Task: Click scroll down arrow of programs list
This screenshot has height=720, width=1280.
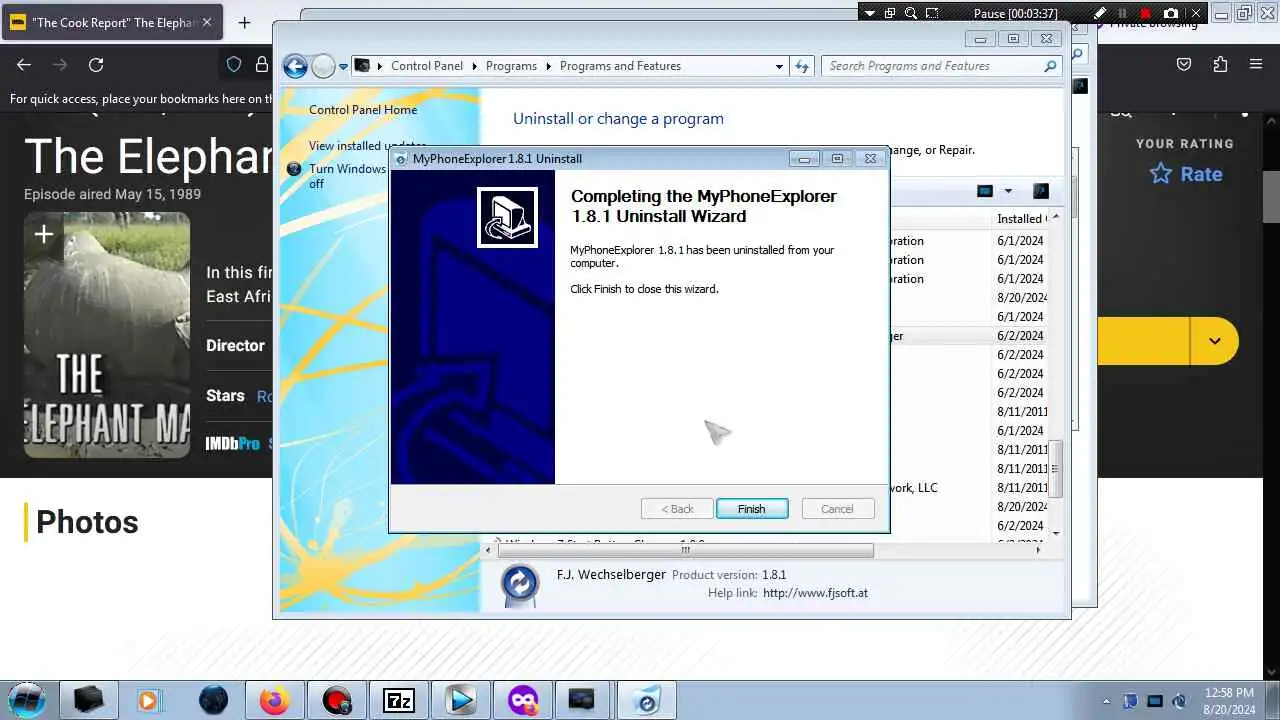Action: pyautogui.click(x=1056, y=533)
